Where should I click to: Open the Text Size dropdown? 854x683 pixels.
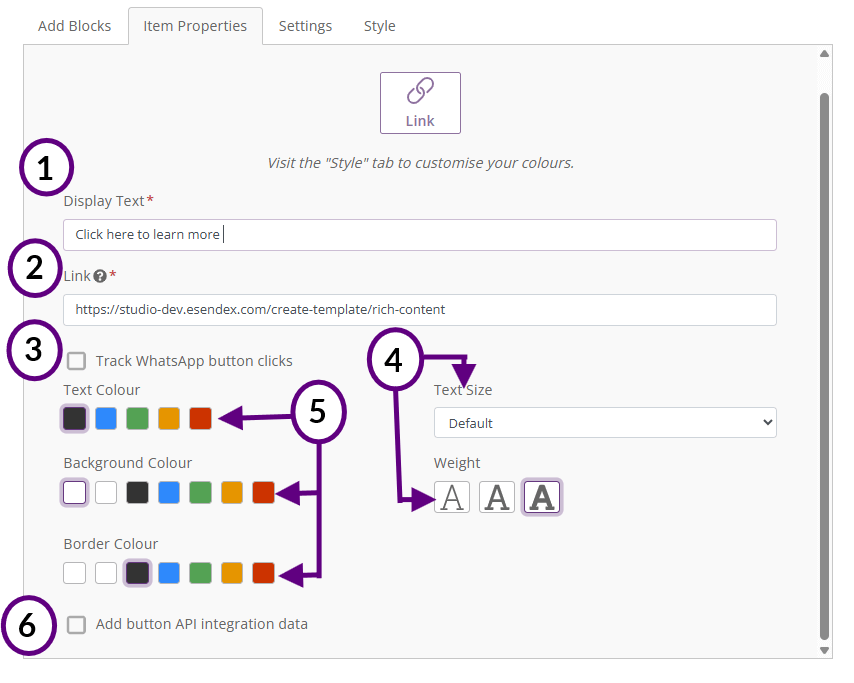point(605,423)
